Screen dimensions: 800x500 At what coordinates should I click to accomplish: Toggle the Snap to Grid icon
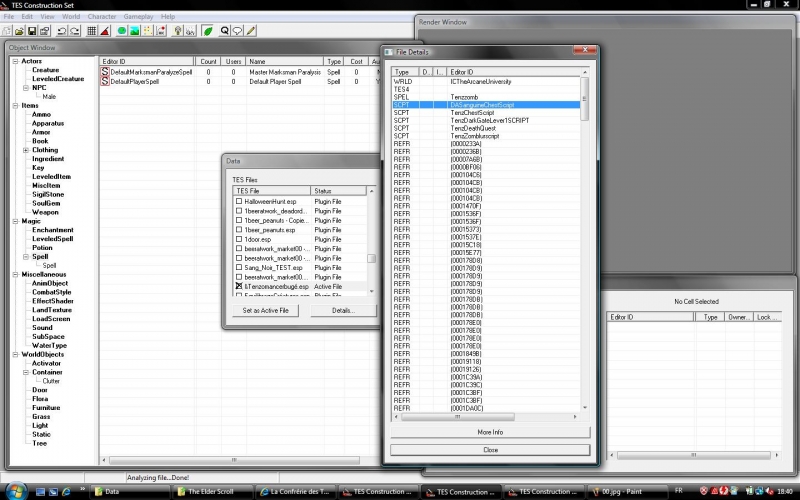pos(92,31)
